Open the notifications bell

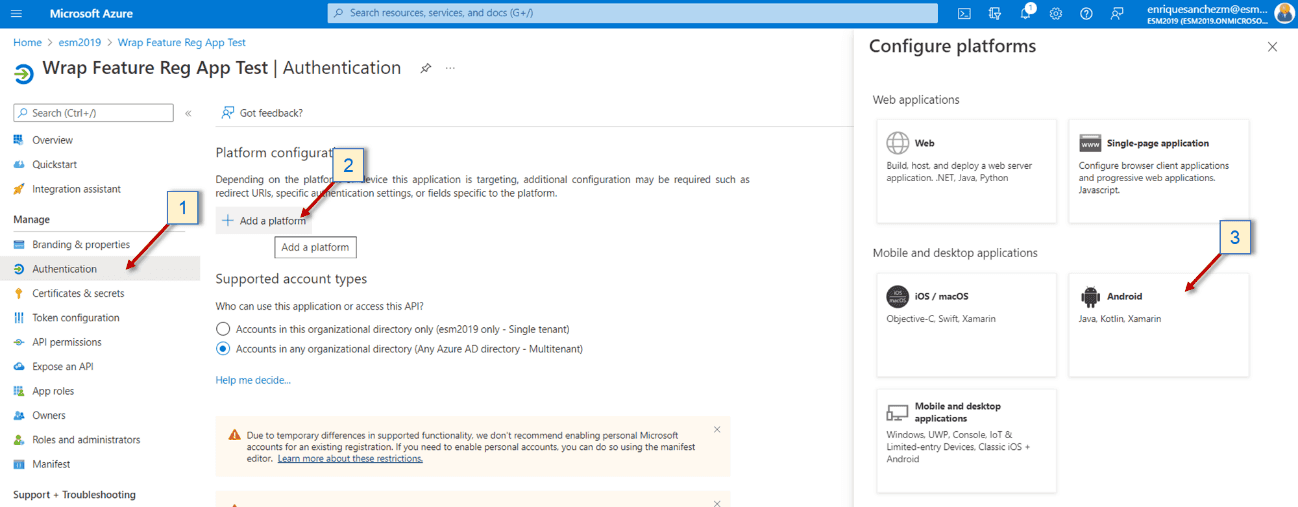coord(1026,13)
